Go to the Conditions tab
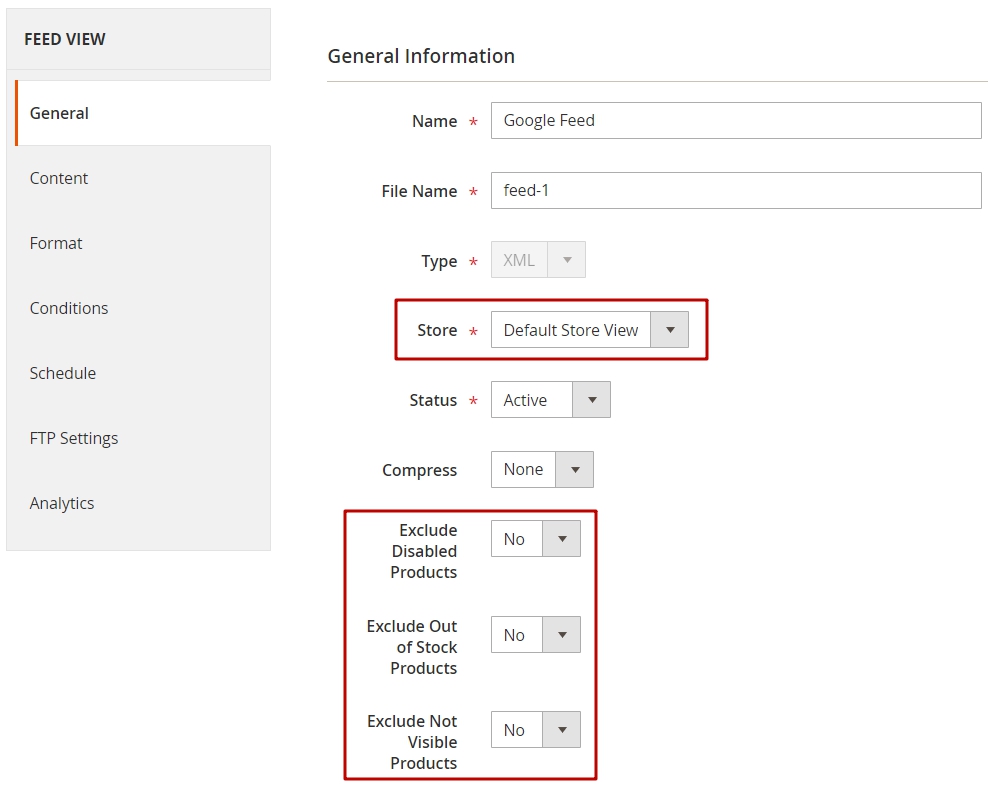Image resolution: width=988 pixels, height=789 pixels. click(139, 308)
